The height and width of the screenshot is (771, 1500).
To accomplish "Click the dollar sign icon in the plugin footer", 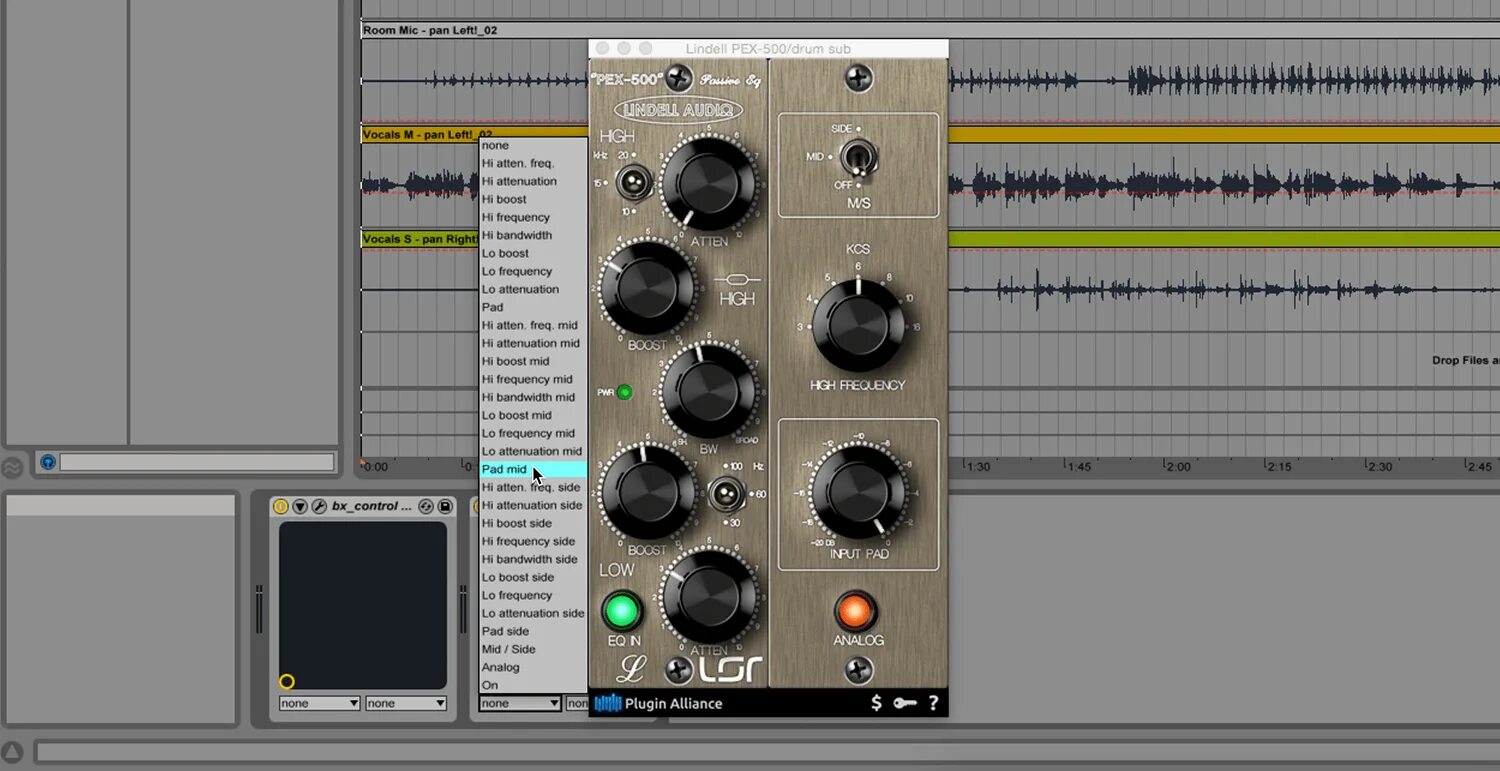I will pyautogui.click(x=876, y=703).
